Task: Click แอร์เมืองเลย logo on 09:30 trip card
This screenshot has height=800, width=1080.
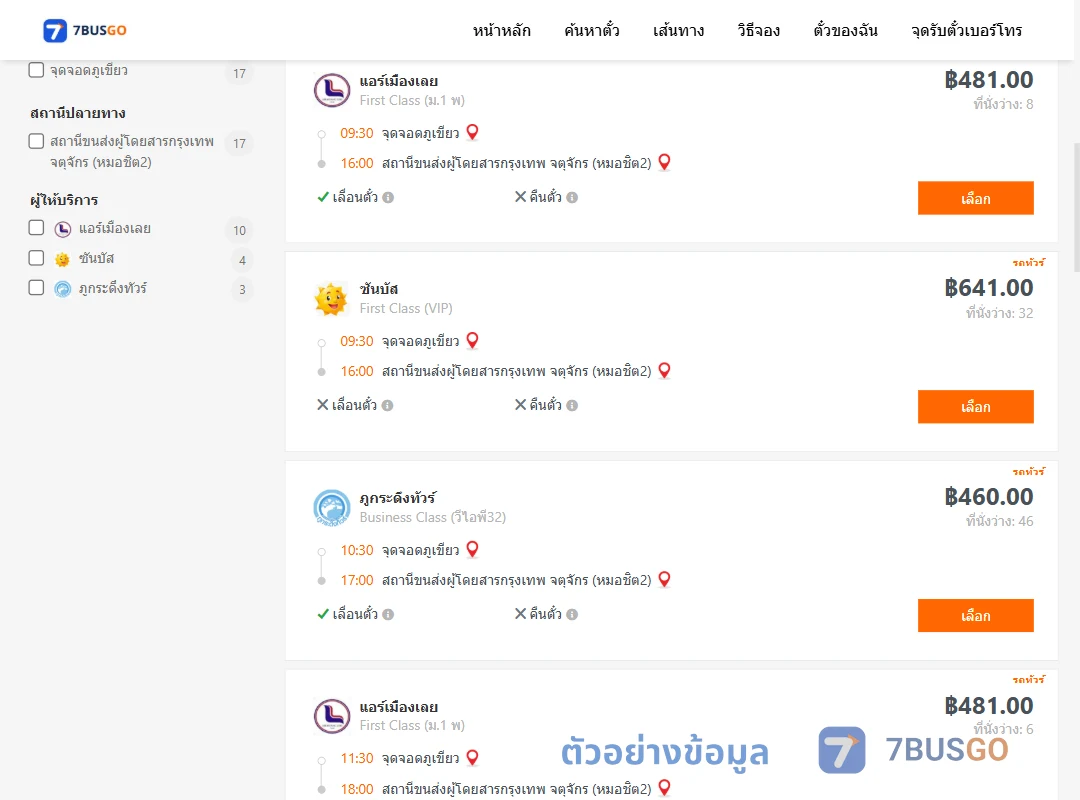Action: [332, 90]
